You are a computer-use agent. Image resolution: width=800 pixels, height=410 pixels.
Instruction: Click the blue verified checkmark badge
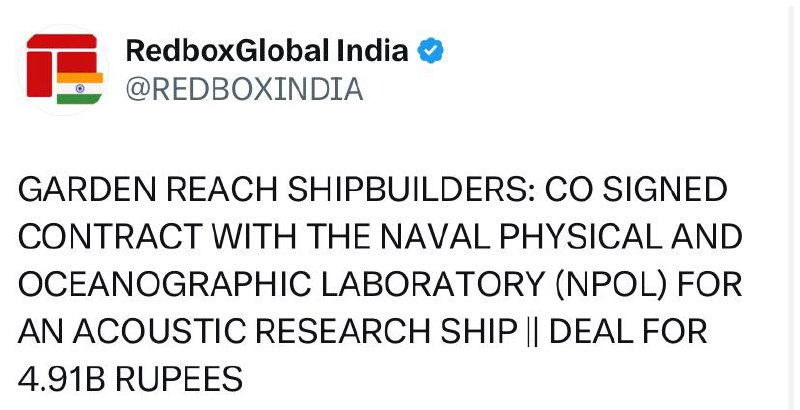[430, 51]
